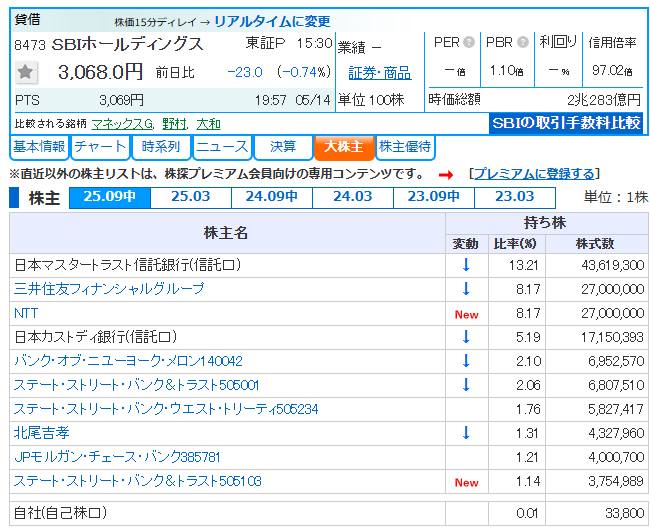The height and width of the screenshot is (528, 650).
Task: Switch to the 決算 tab
Action: point(283,147)
